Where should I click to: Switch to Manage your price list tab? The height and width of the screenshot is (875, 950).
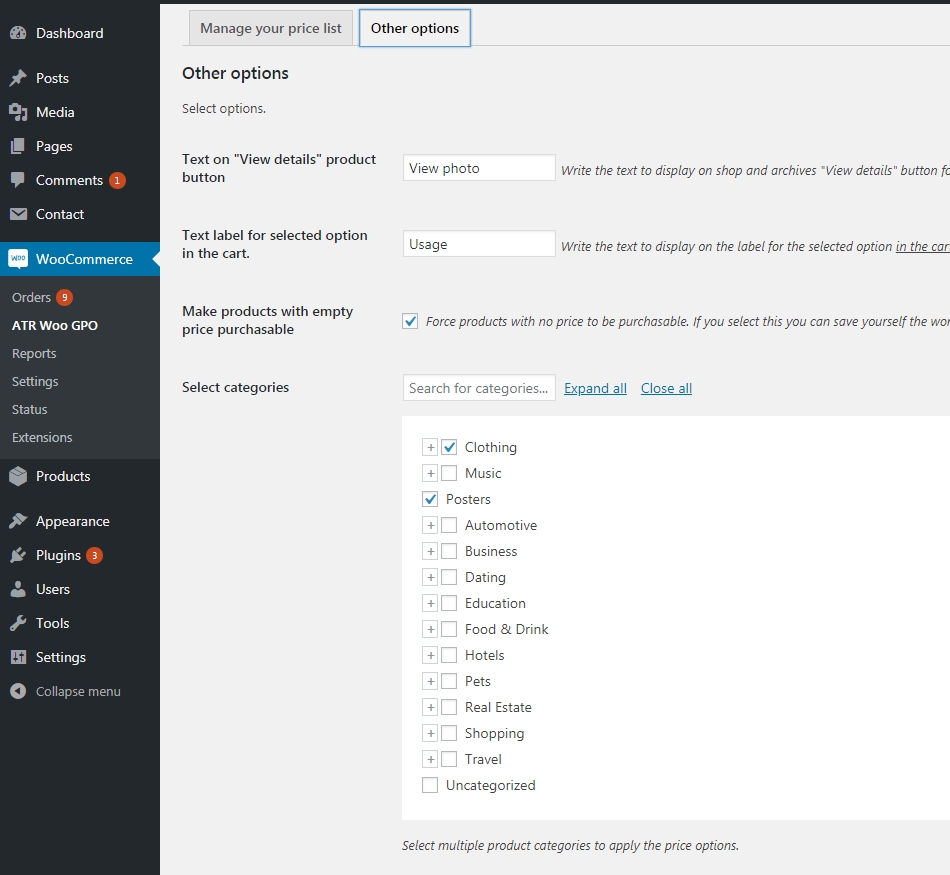(x=271, y=28)
